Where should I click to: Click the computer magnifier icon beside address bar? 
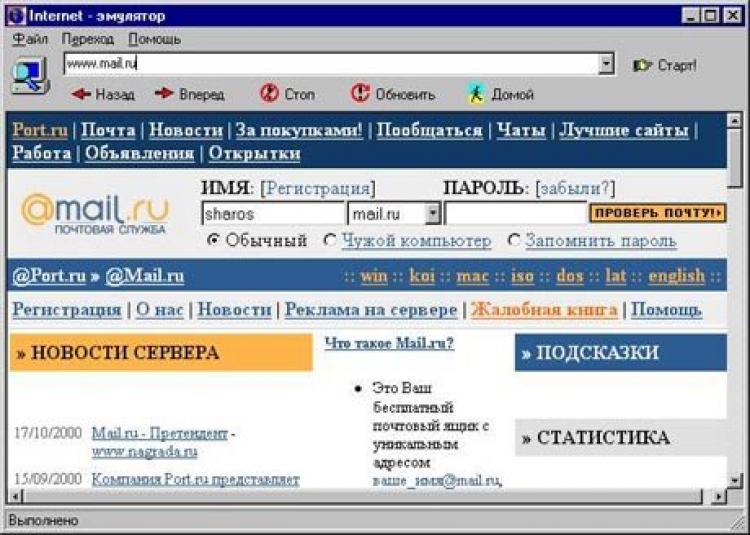click(x=30, y=75)
